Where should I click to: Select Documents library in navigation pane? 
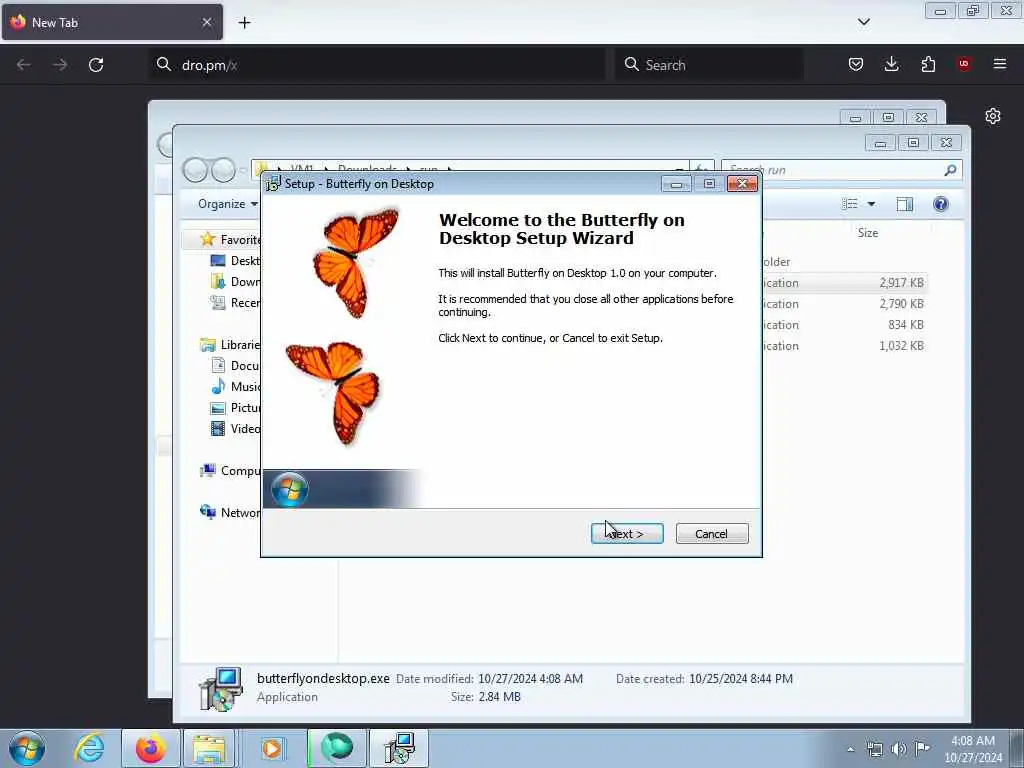235,366
